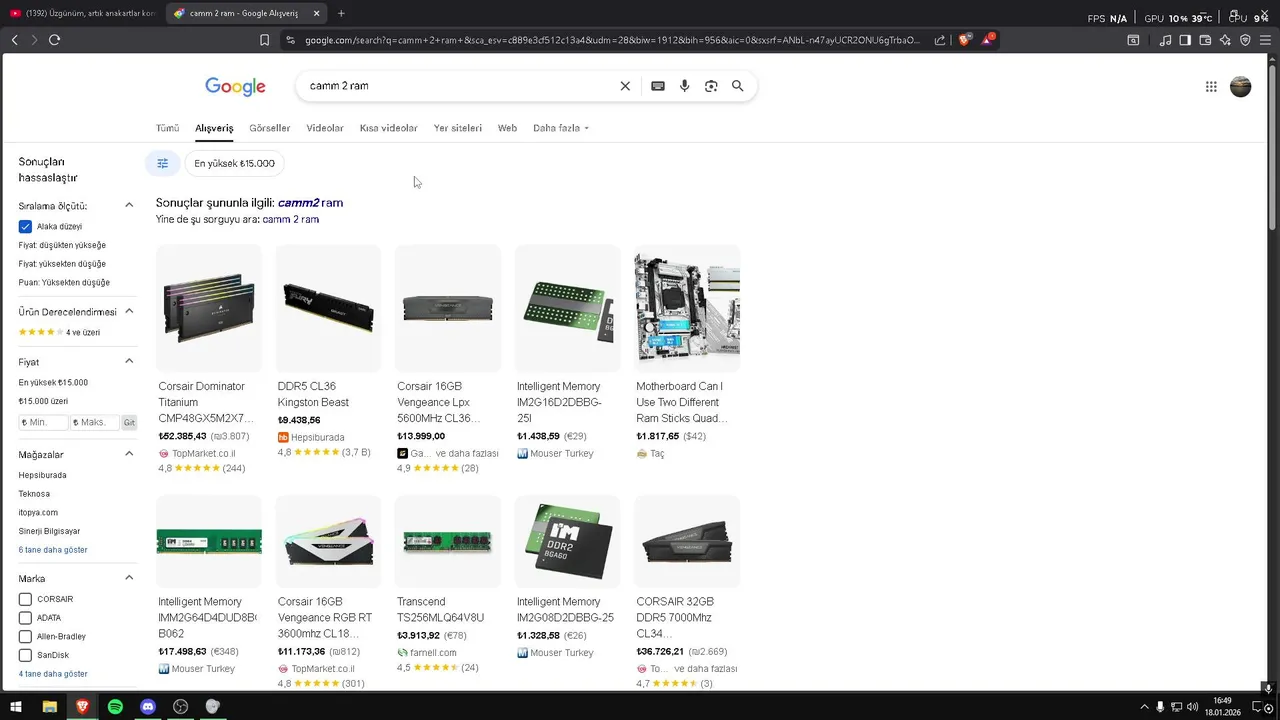This screenshot has height=720, width=1280.
Task: Collapse the Sıralama ölçütü section
Action: pyautogui.click(x=129, y=205)
